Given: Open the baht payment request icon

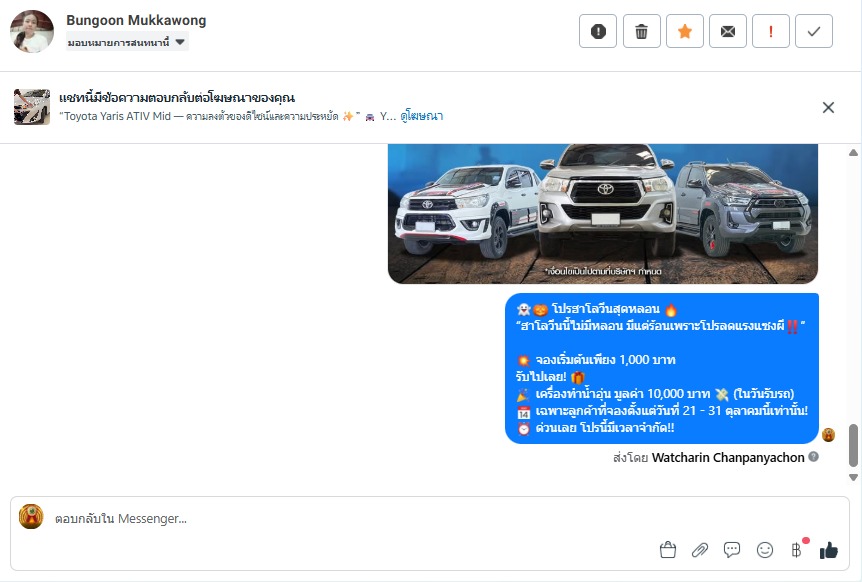Looking at the screenshot, I should click(797, 550).
